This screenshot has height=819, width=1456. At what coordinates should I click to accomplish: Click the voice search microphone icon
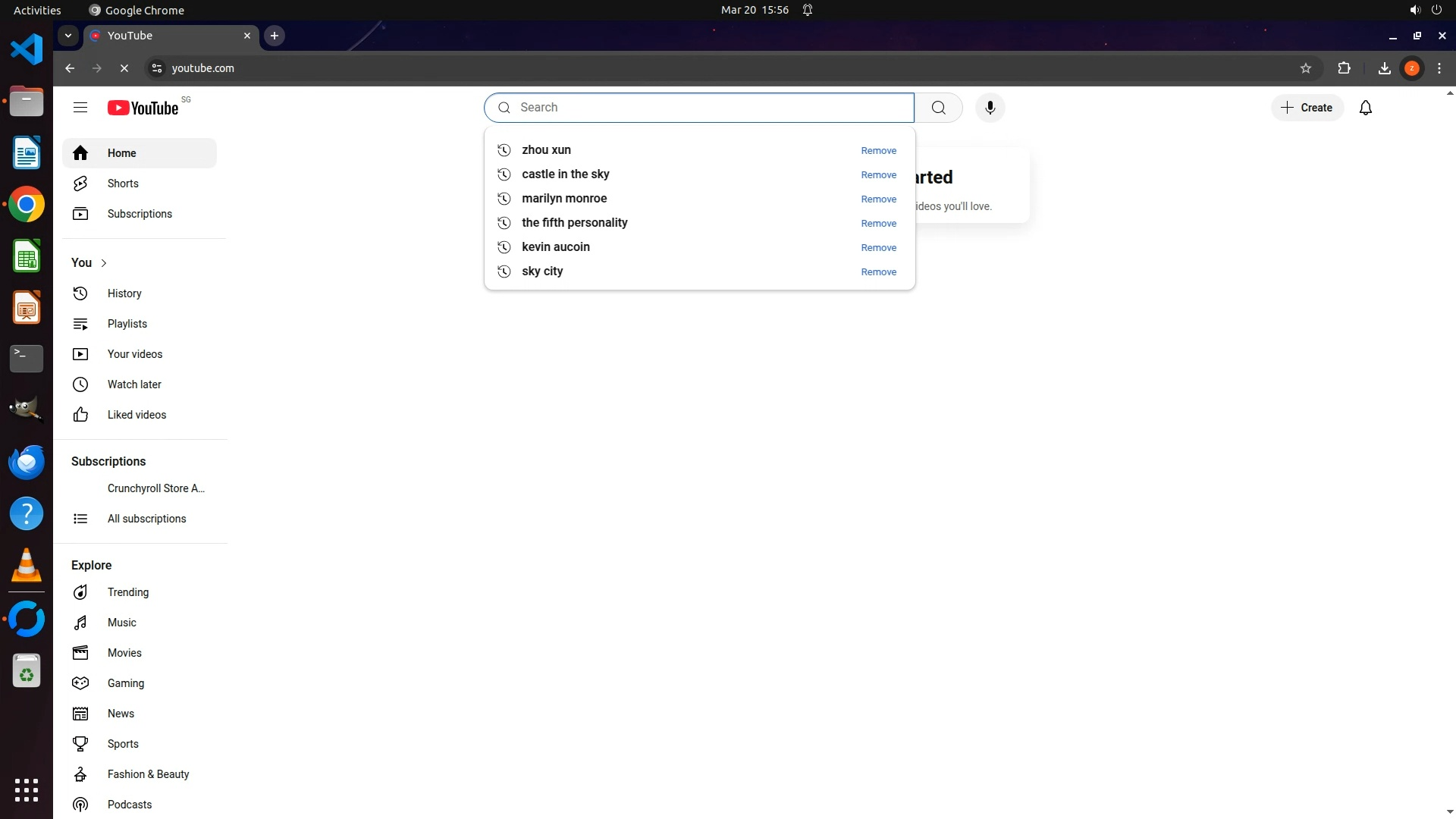click(x=990, y=108)
